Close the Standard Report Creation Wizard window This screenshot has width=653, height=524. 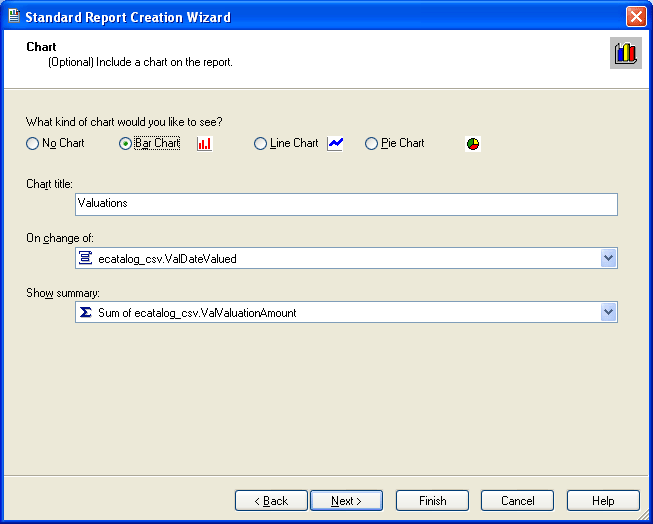[x=635, y=17]
